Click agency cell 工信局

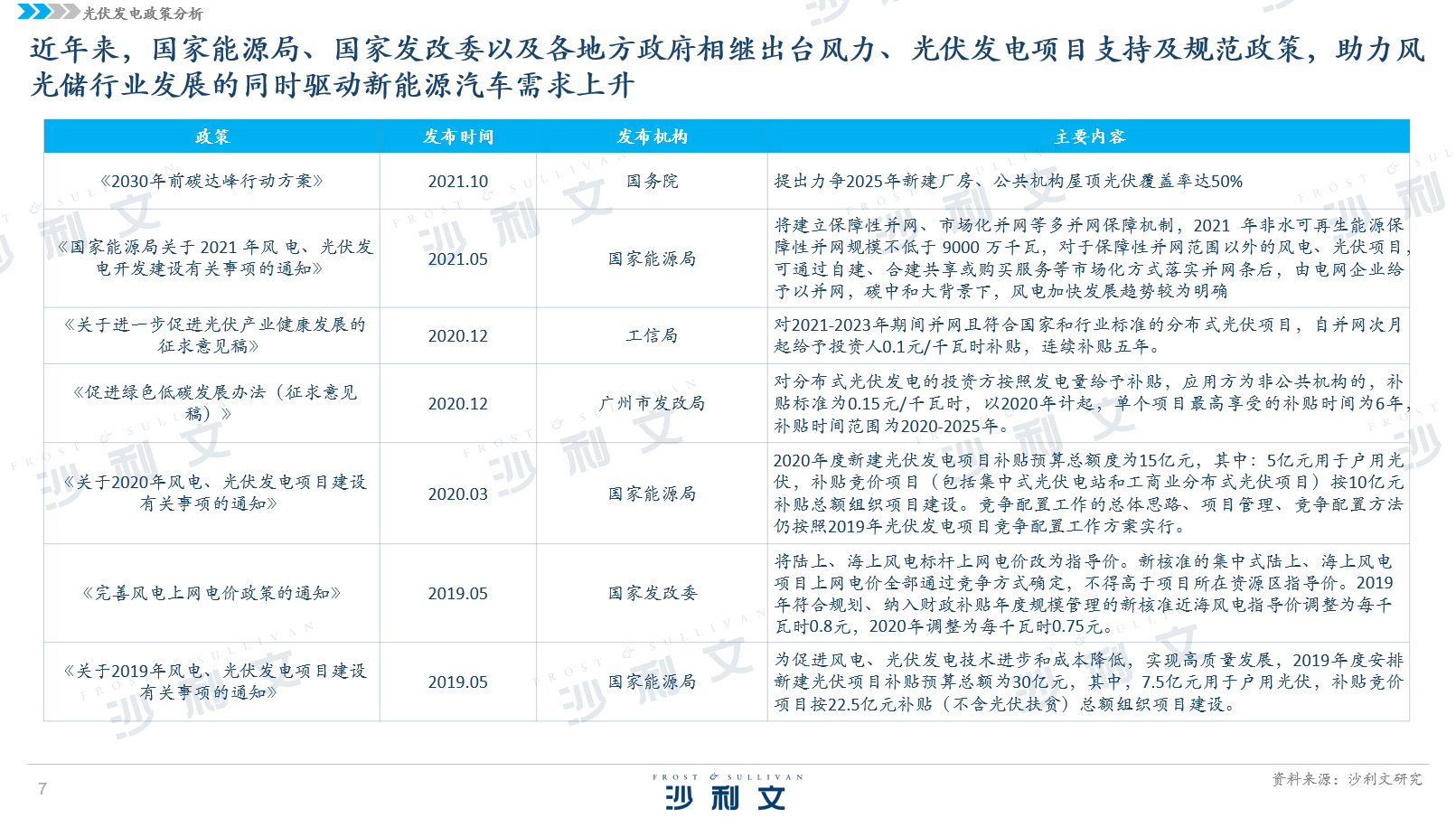653,335
